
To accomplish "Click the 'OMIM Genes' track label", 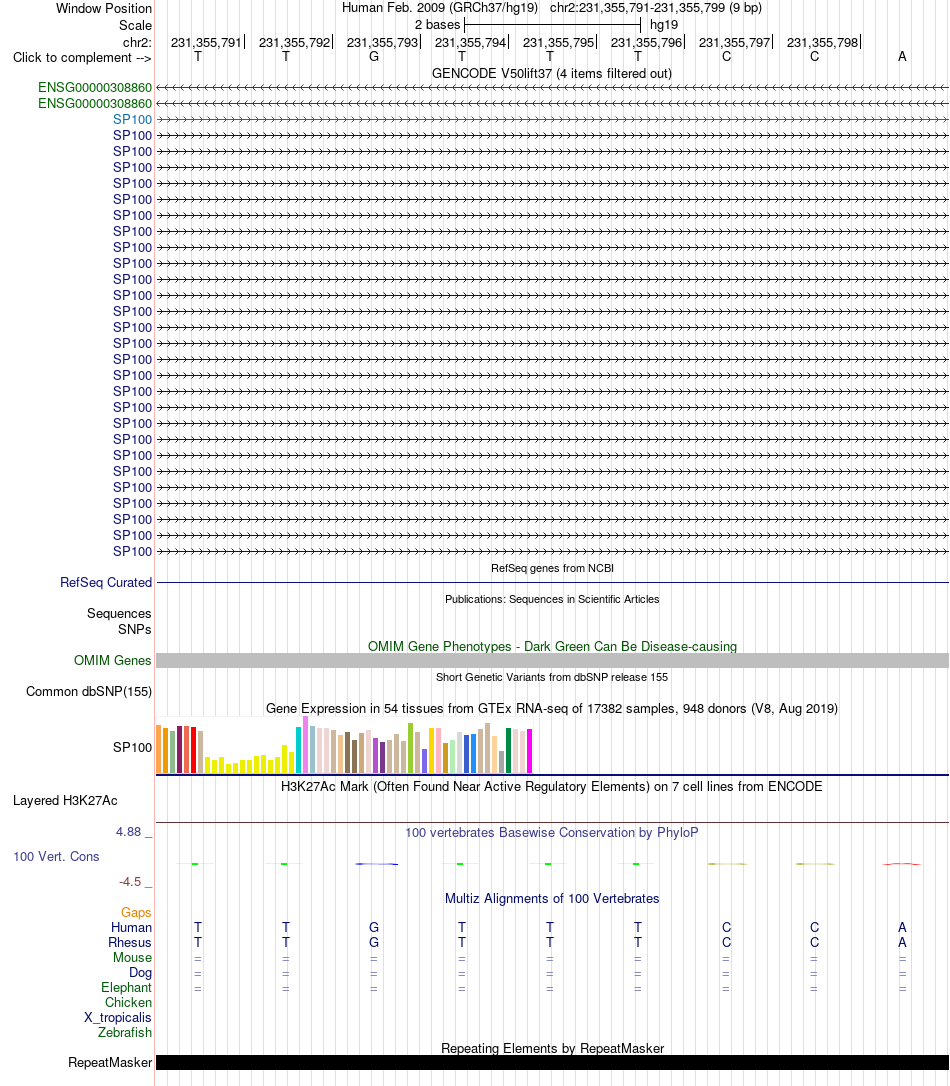I will coord(112,661).
